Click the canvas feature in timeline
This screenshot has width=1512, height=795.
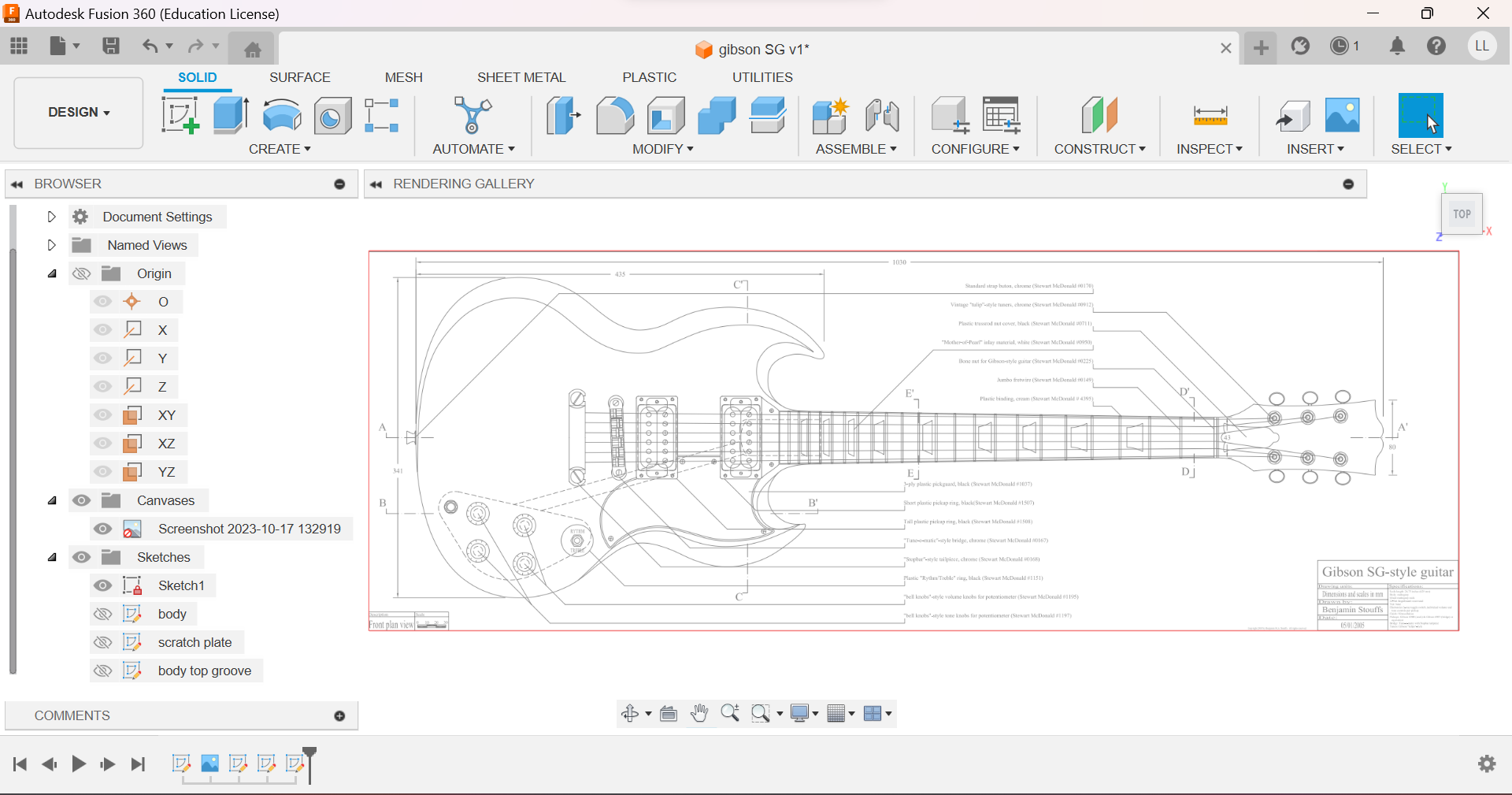coord(210,763)
